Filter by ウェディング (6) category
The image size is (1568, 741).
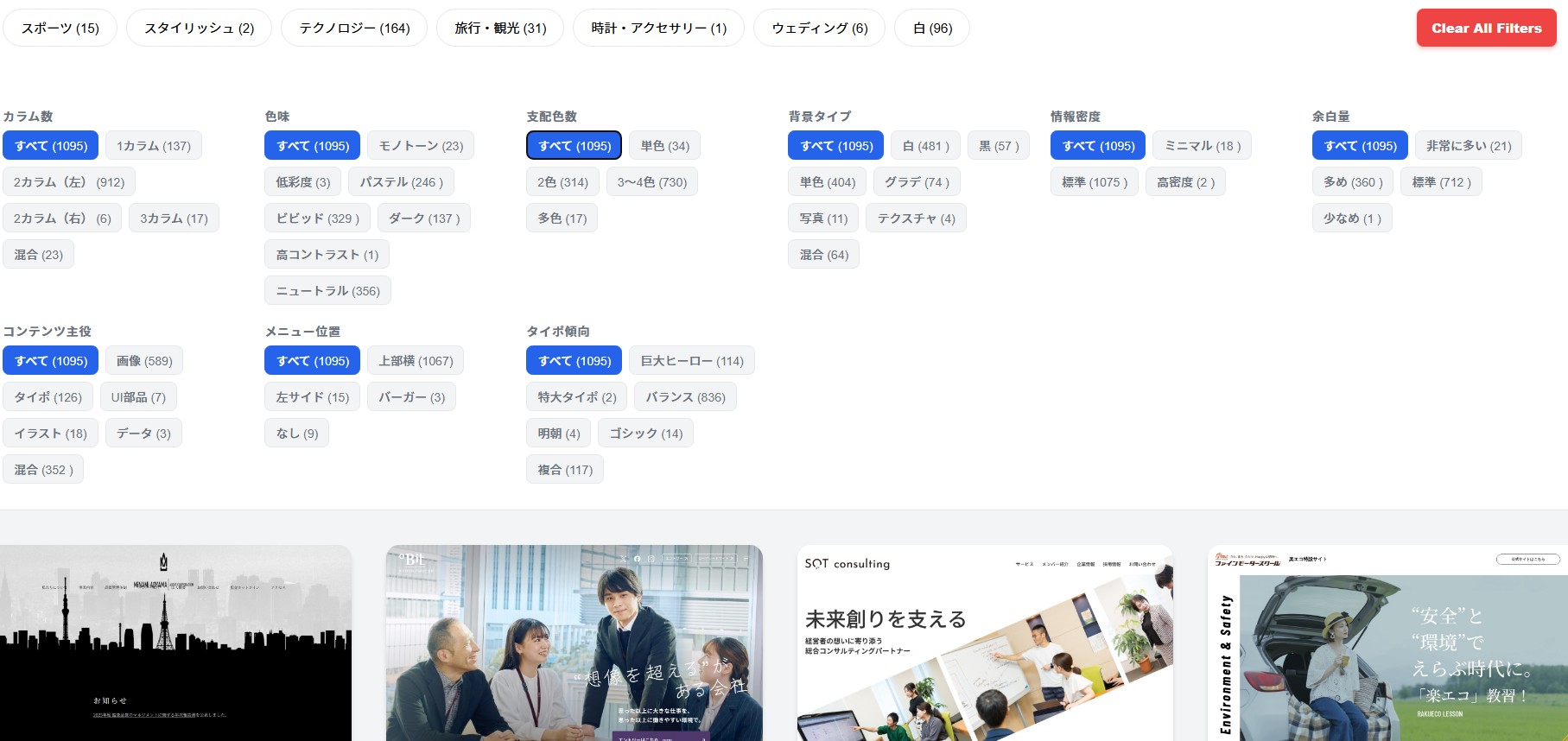pos(819,28)
